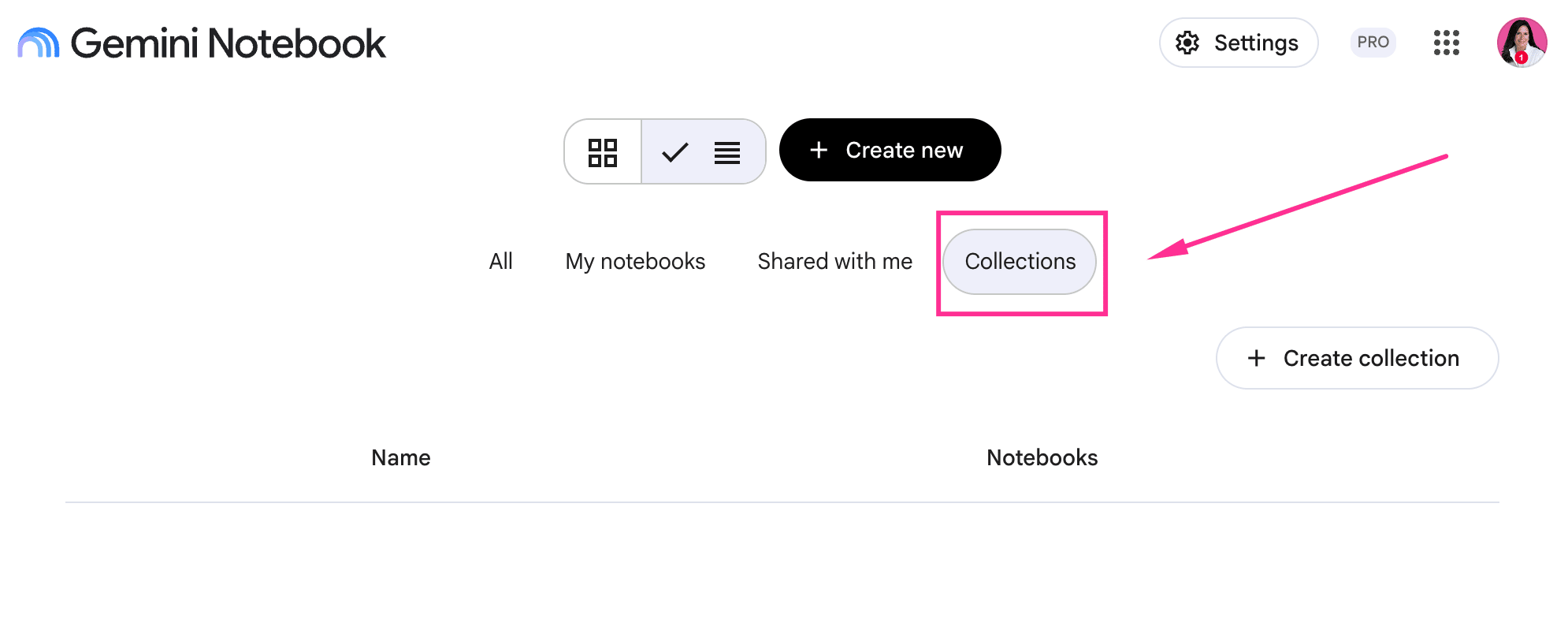Click the Gemini Notebook title text
This screenshot has height=634, width=1568.
(229, 43)
